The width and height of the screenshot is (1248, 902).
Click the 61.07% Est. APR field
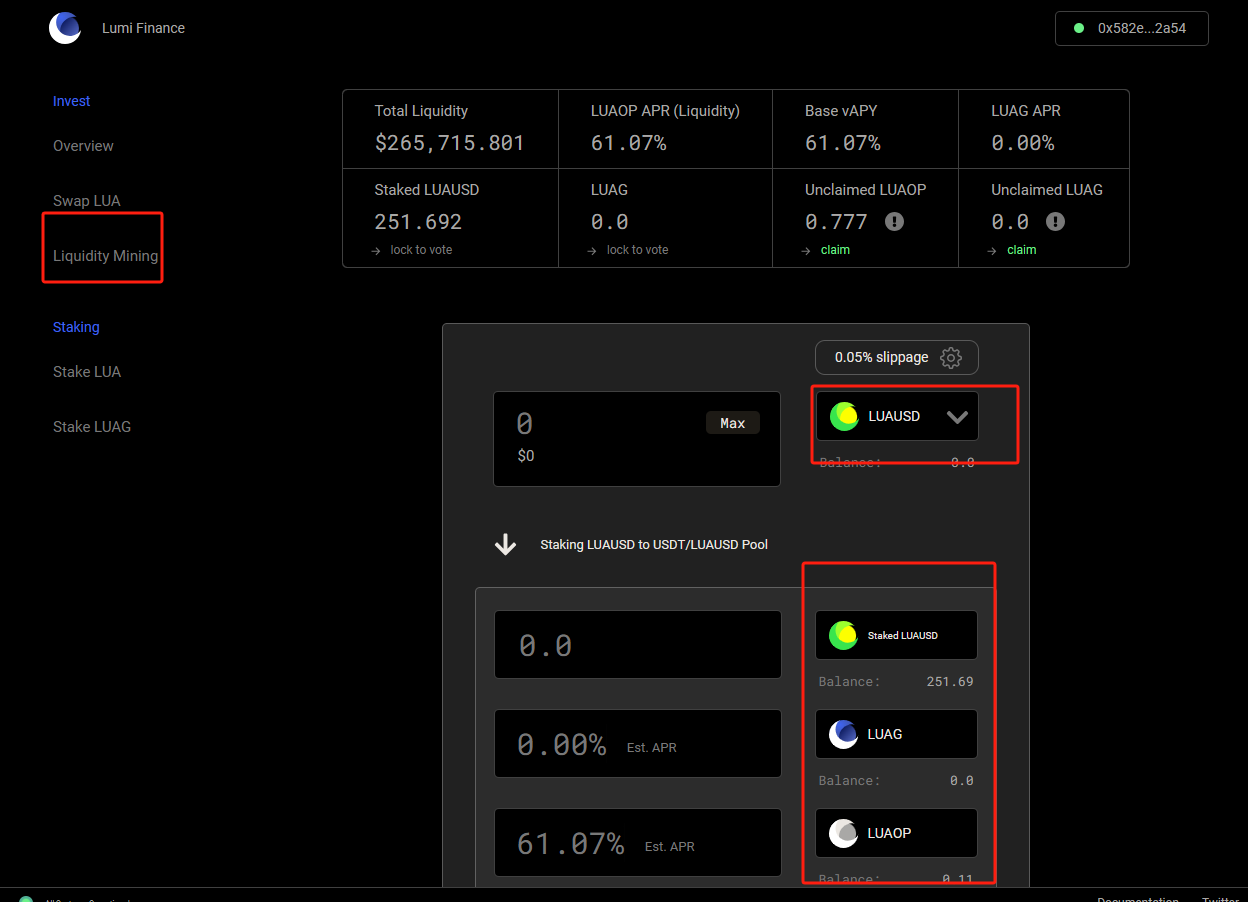pyautogui.click(x=638, y=843)
